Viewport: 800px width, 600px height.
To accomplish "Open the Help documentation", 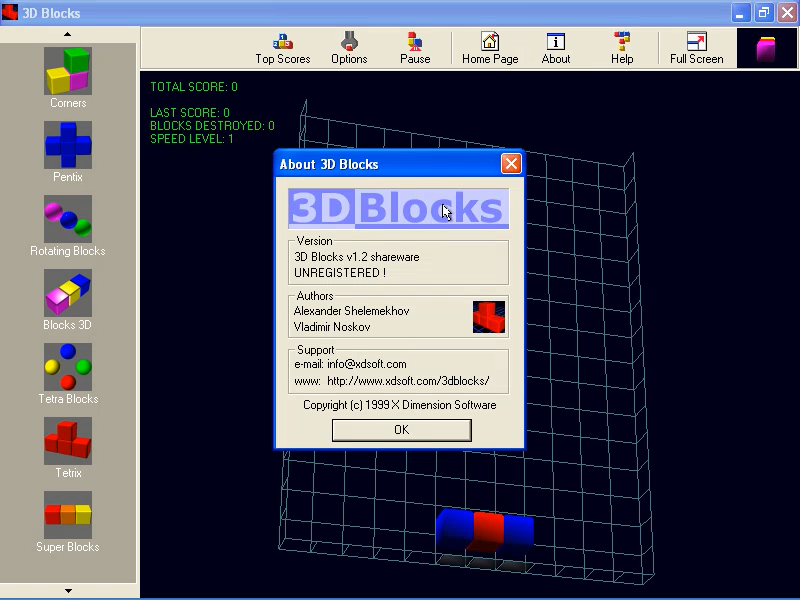I will pyautogui.click(x=622, y=47).
